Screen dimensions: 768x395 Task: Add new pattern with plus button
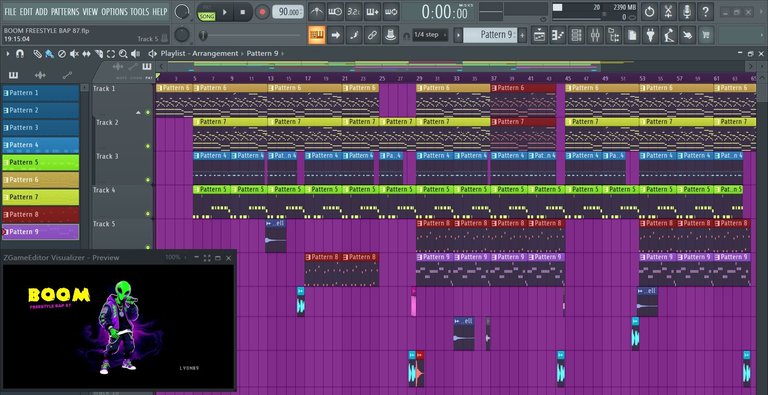point(523,35)
